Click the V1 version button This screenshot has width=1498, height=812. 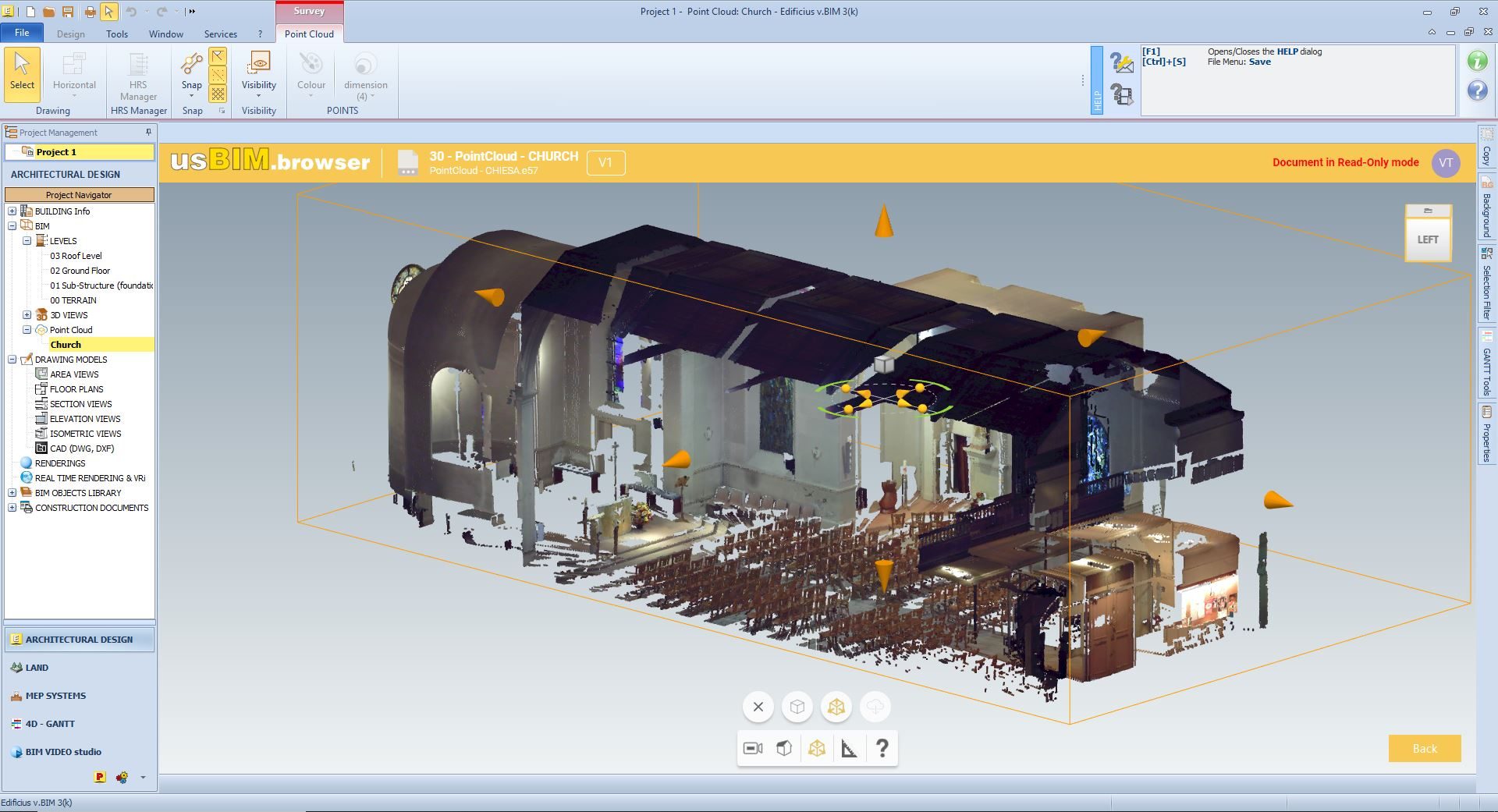click(x=605, y=163)
